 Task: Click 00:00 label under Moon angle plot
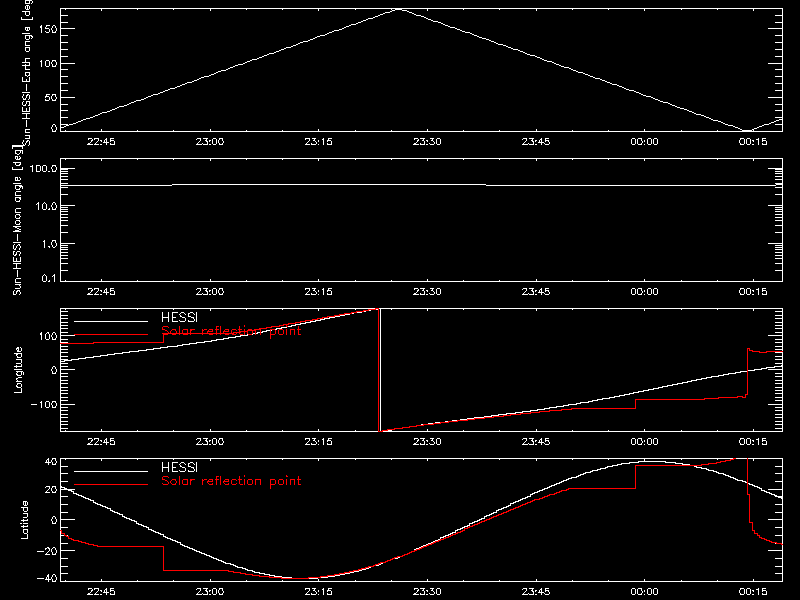click(x=644, y=291)
